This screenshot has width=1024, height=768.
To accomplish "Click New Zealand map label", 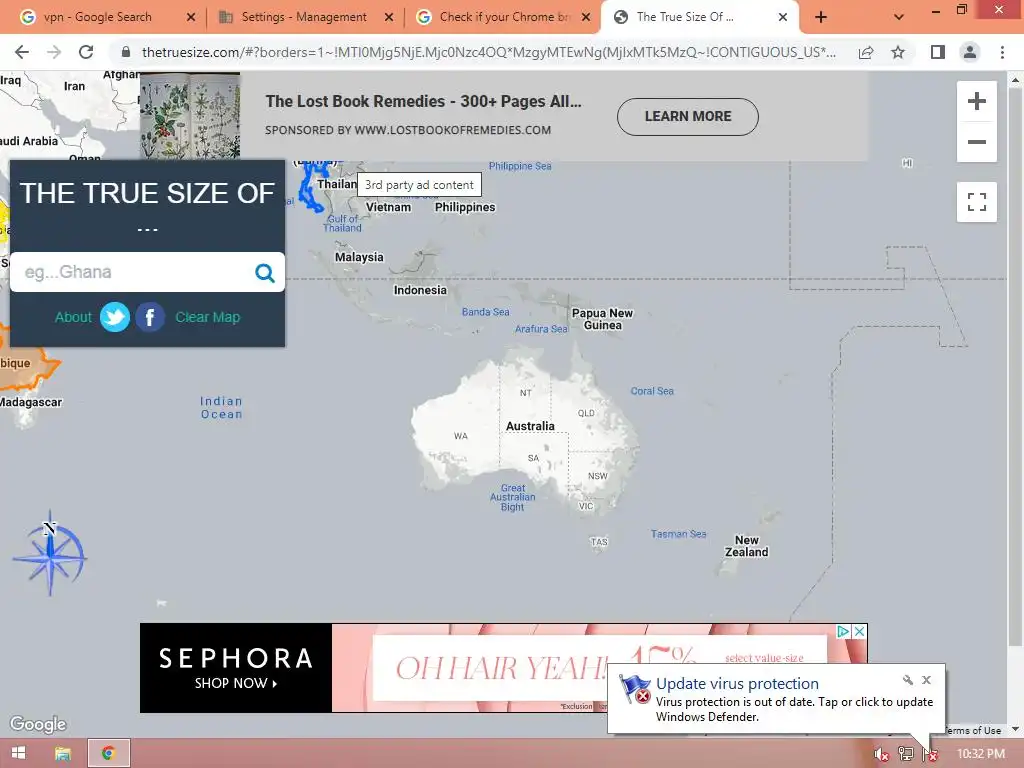I will (746, 546).
